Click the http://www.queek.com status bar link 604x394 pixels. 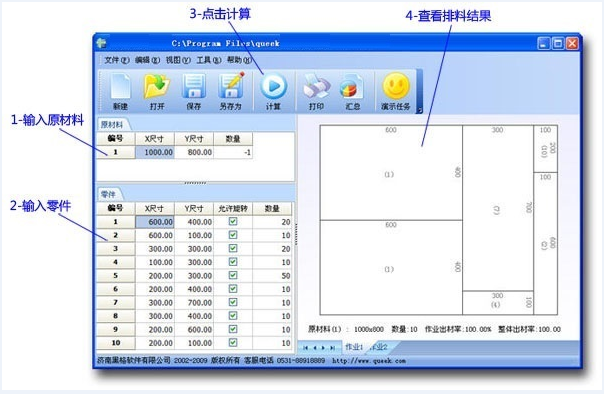click(369, 361)
